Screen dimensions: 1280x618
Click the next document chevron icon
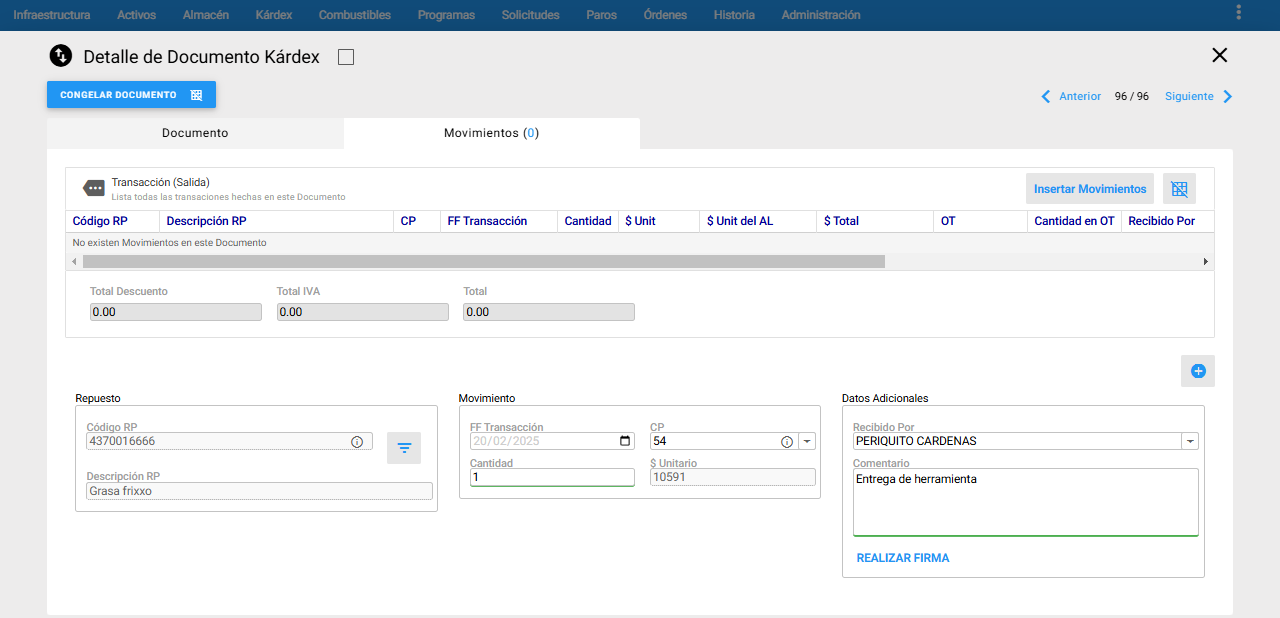pos(1228,97)
